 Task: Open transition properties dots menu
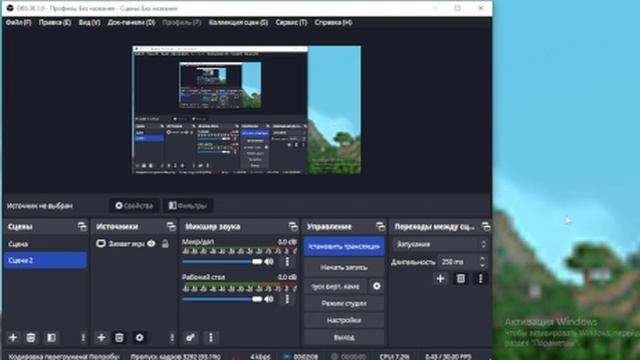coord(480,279)
